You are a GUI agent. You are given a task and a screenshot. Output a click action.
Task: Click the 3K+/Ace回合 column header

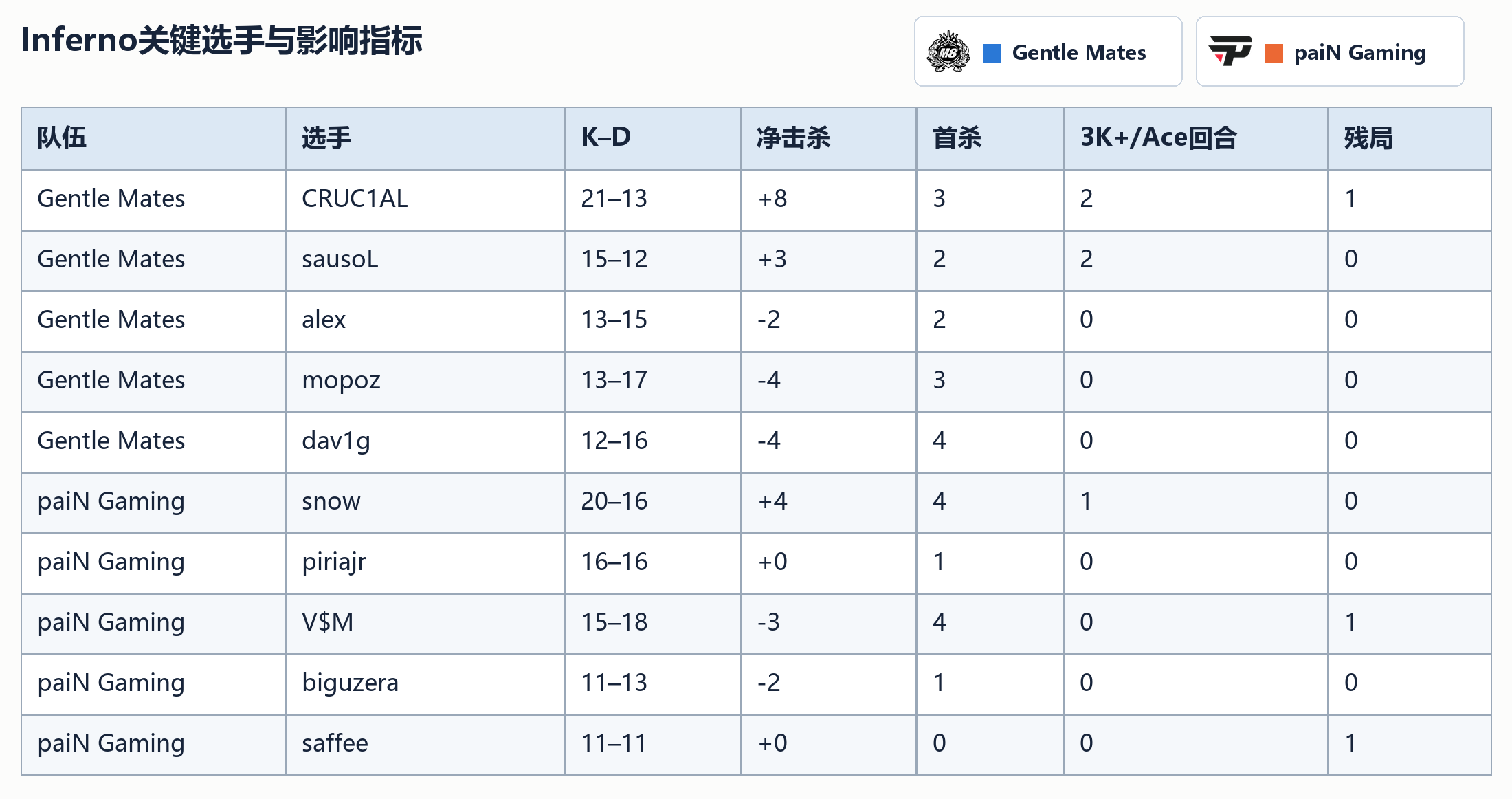coord(1196,138)
